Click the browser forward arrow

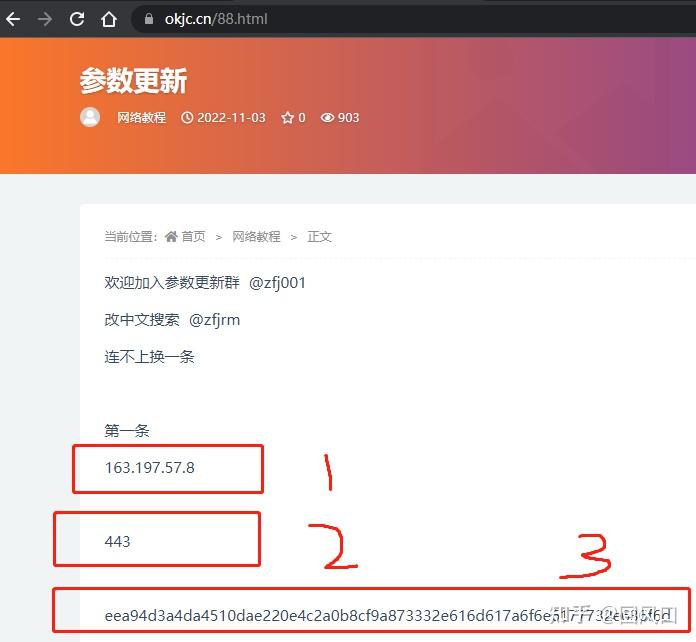coord(45,19)
